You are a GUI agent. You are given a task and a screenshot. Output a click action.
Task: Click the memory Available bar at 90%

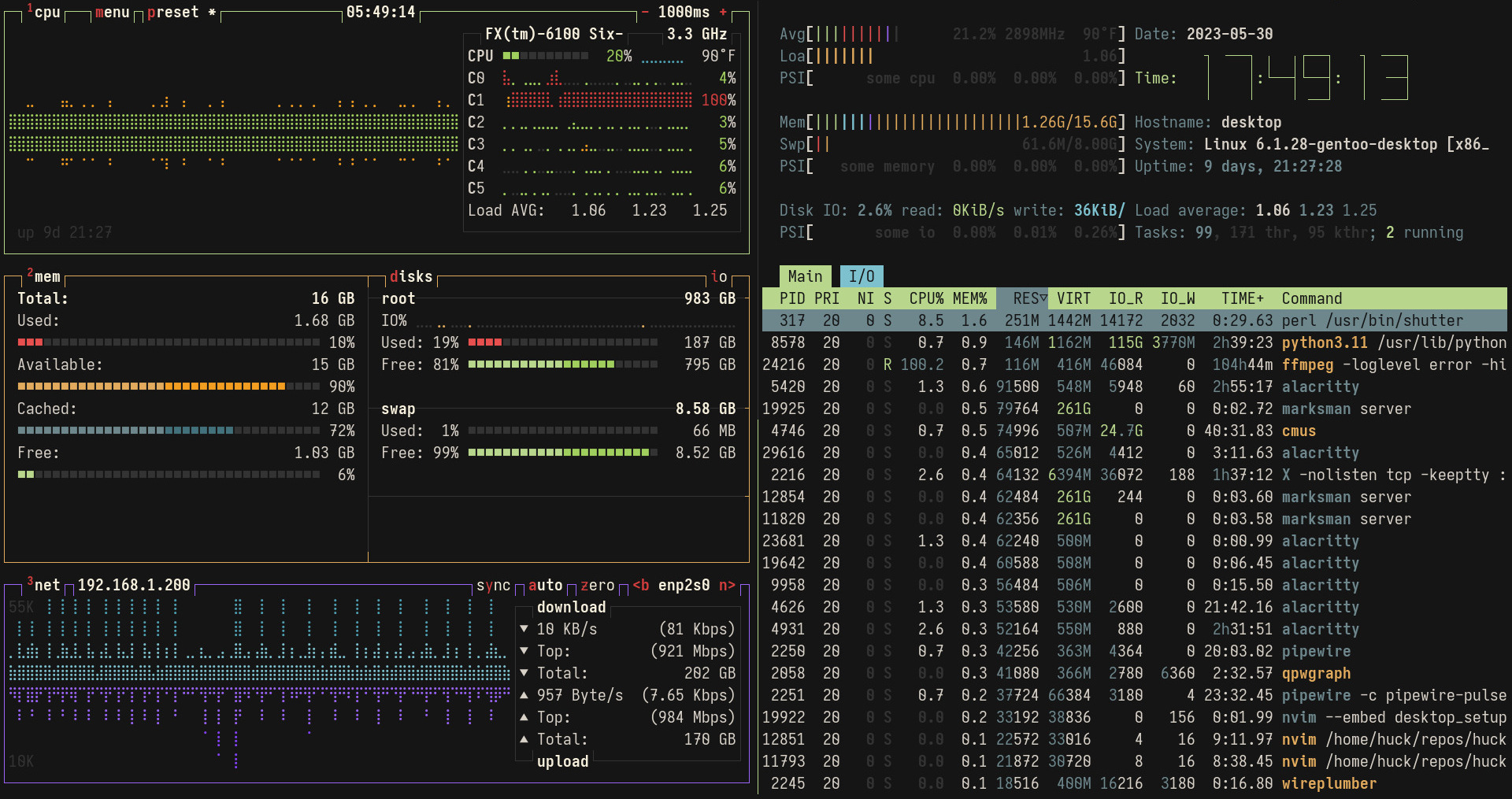[169, 387]
